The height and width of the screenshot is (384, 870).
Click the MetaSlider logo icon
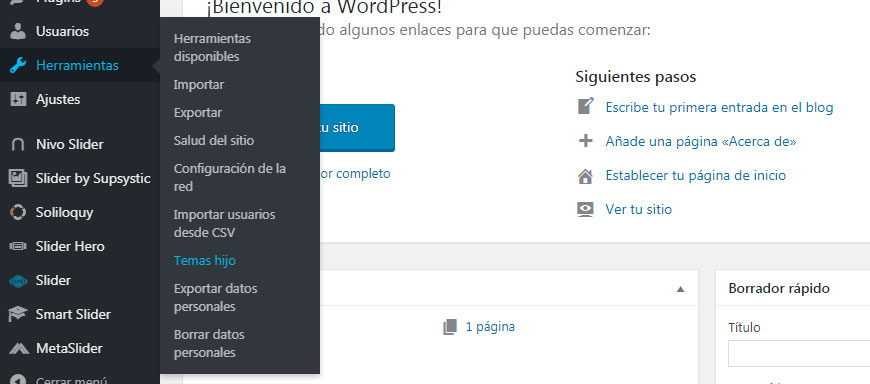pyautogui.click(x=18, y=348)
